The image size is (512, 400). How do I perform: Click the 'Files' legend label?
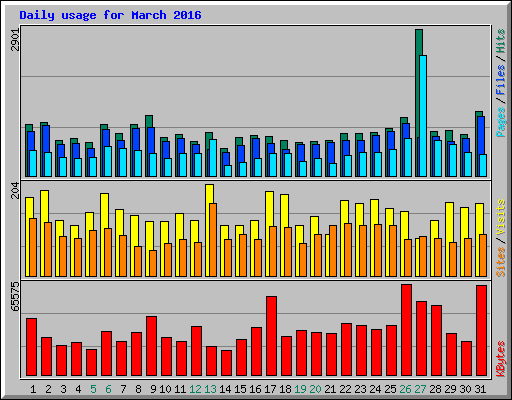pyautogui.click(x=501, y=80)
